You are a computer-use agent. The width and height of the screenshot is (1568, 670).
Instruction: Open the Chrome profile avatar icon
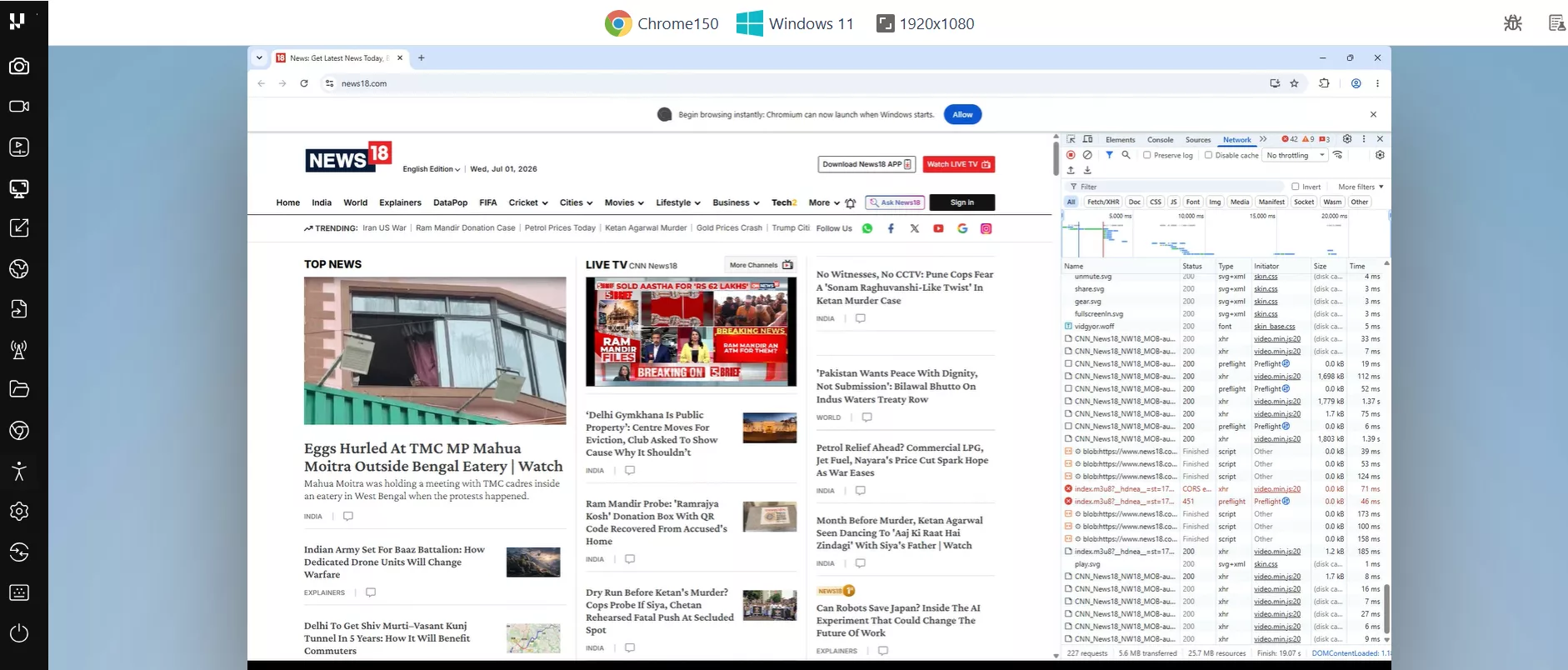pos(1356,83)
